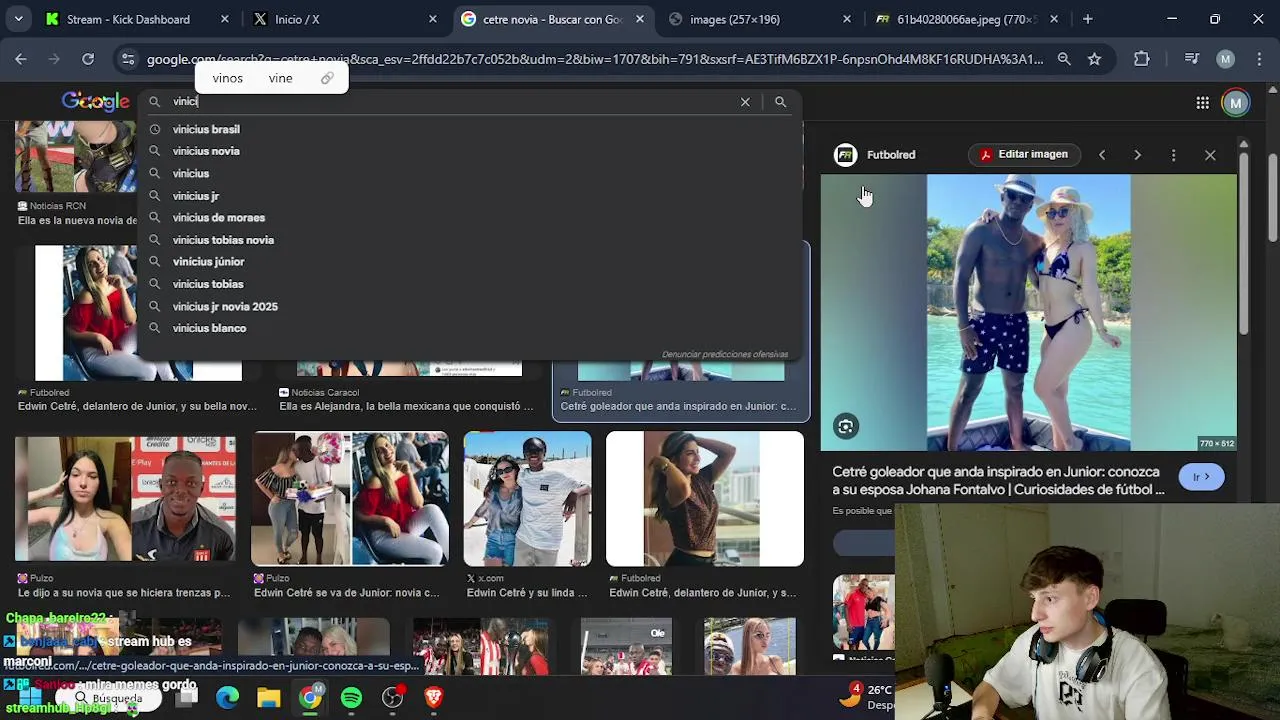Image resolution: width=1280 pixels, height=720 pixels.
Task: Go back to the previous page
Action: tap(21, 59)
